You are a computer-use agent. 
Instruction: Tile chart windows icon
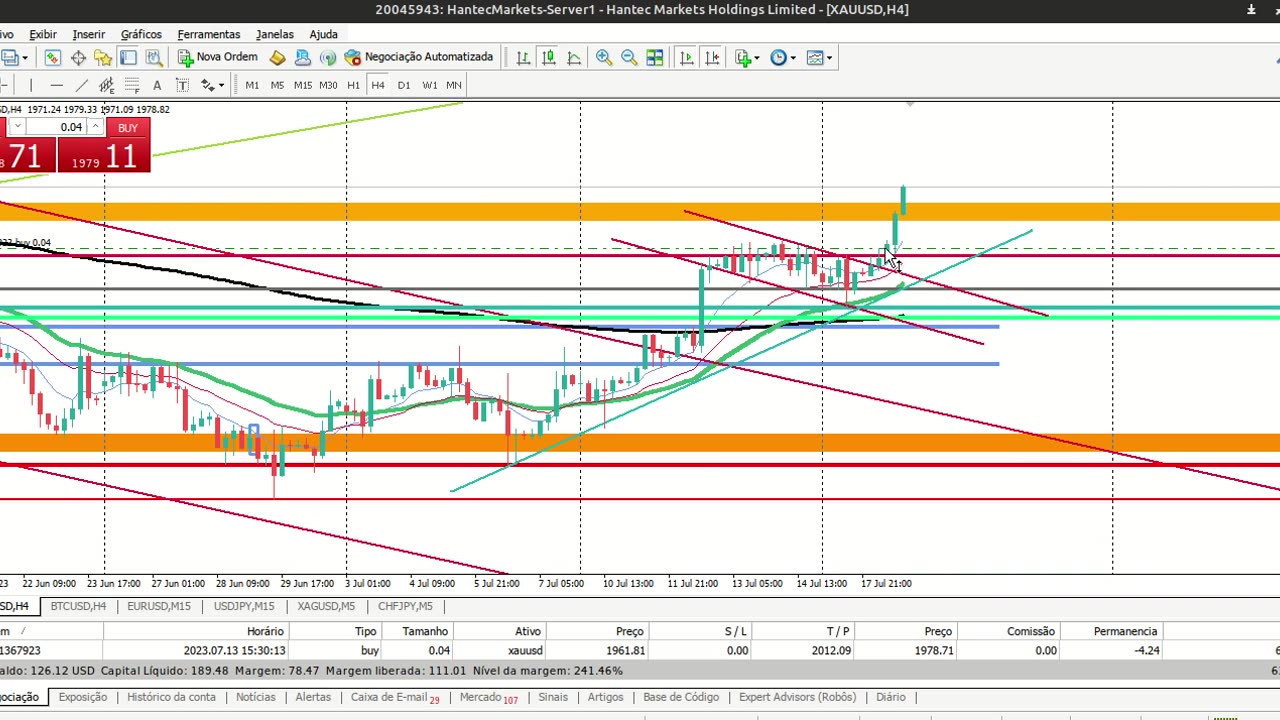(654, 57)
